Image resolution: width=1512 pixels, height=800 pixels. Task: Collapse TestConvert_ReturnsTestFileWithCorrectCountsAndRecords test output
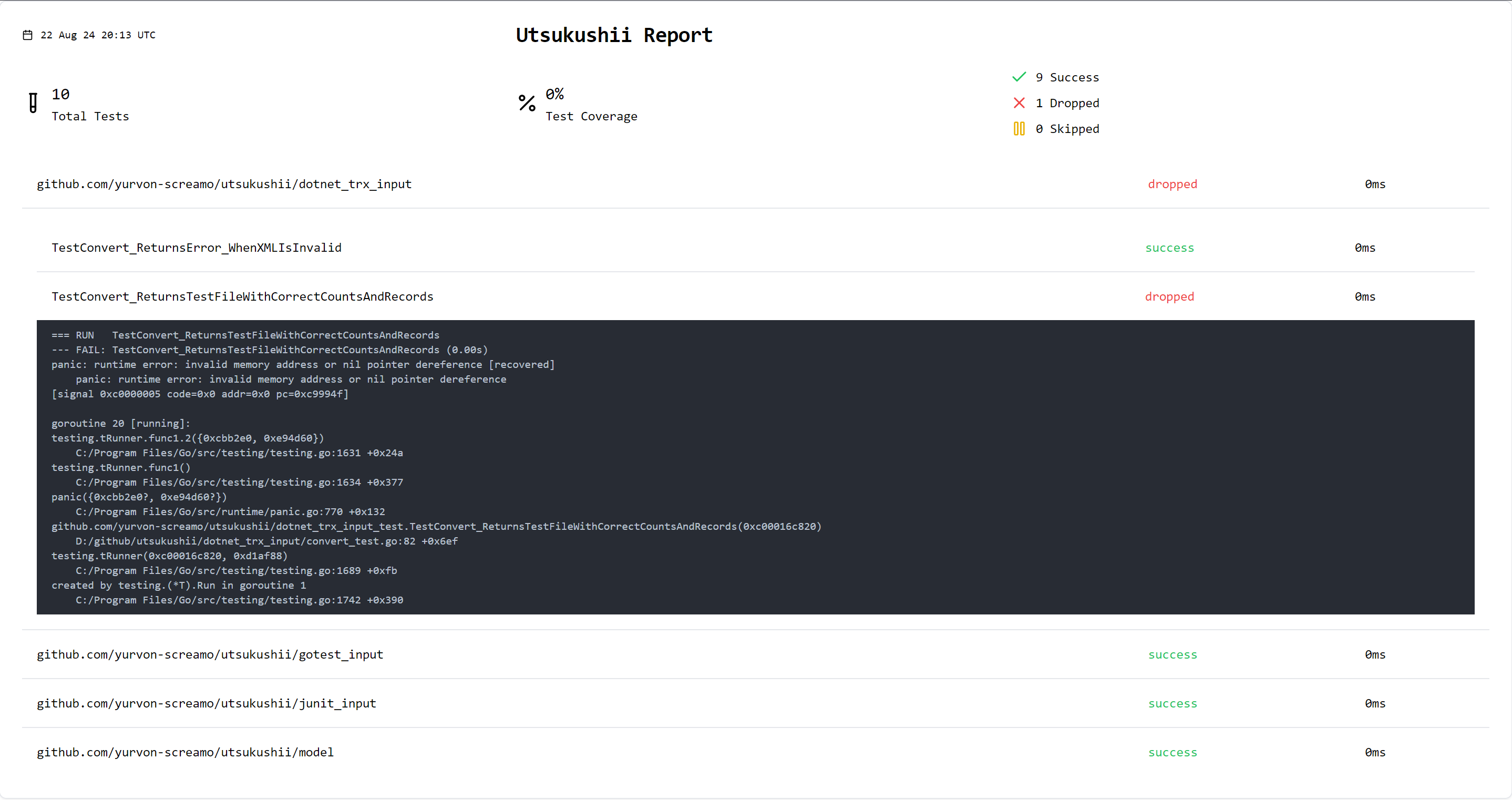click(242, 297)
